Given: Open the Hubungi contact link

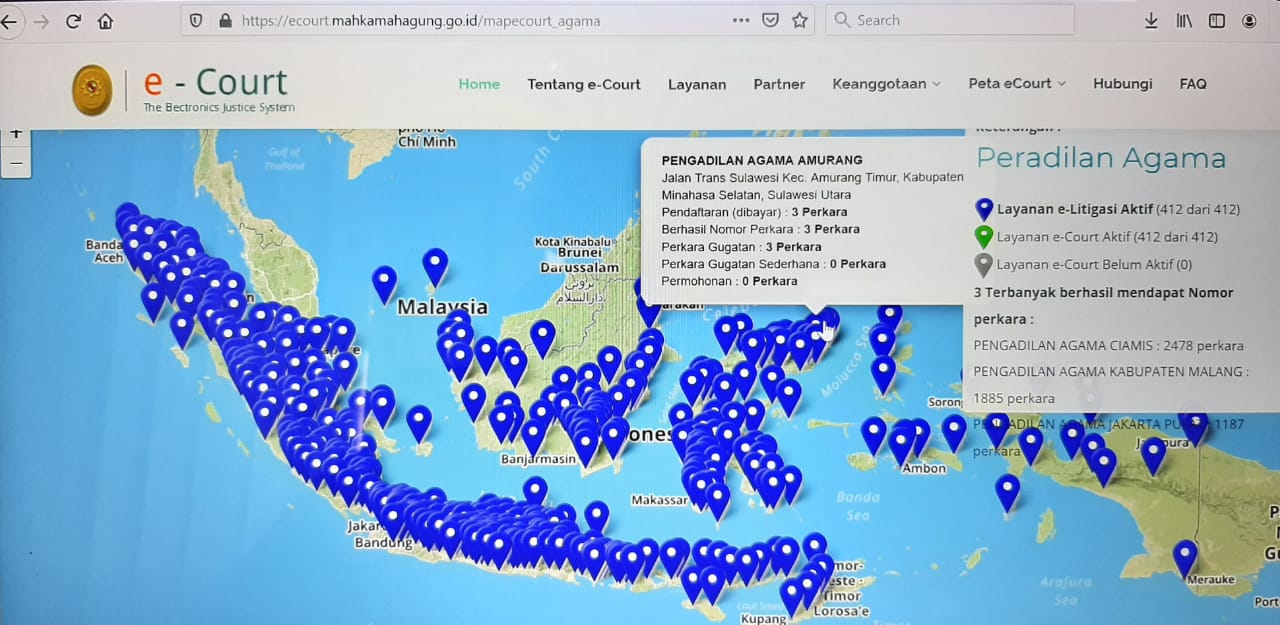Looking at the screenshot, I should coord(1122,84).
